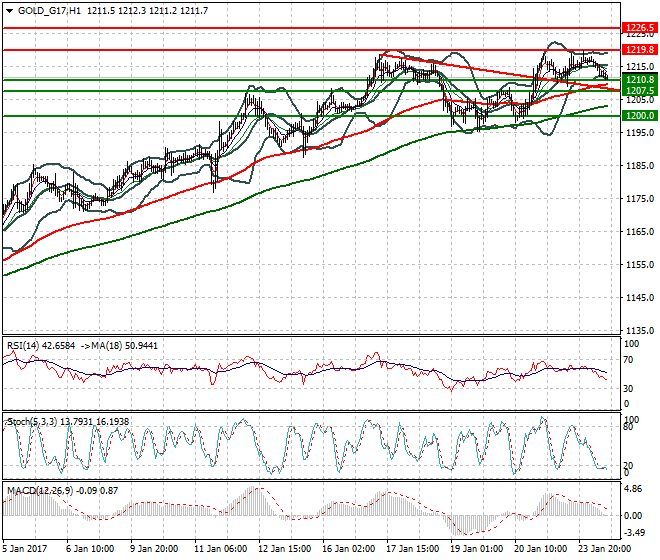The width and height of the screenshot is (660, 560).
Task: Click the 5 Jan 2017 date on time axis
Action: point(25,549)
